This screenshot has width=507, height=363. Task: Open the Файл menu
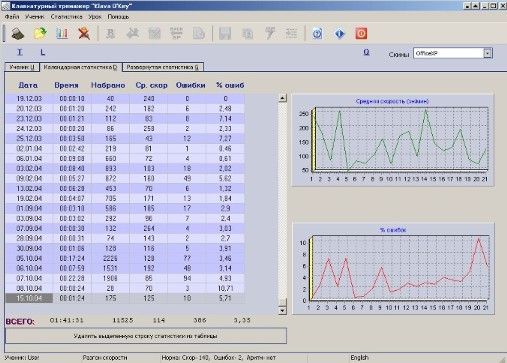12,16
